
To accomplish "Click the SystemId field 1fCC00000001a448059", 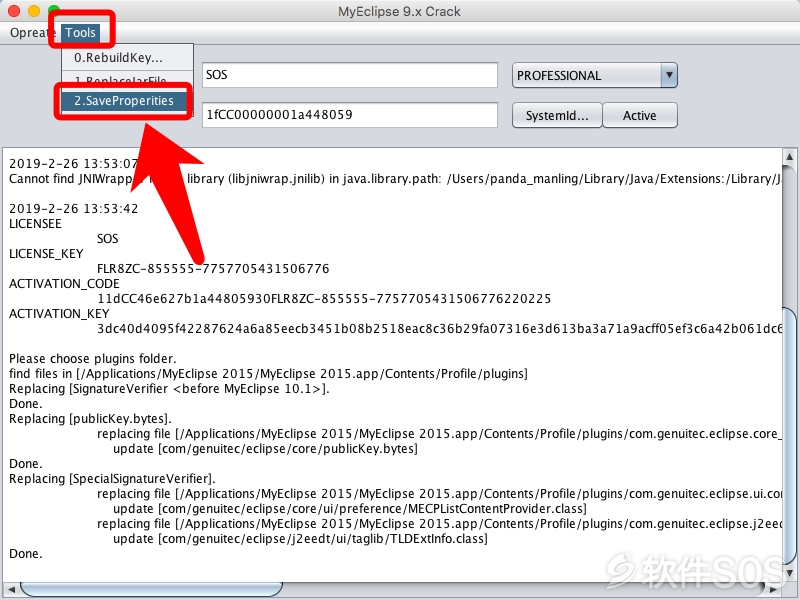I will click(x=349, y=115).
